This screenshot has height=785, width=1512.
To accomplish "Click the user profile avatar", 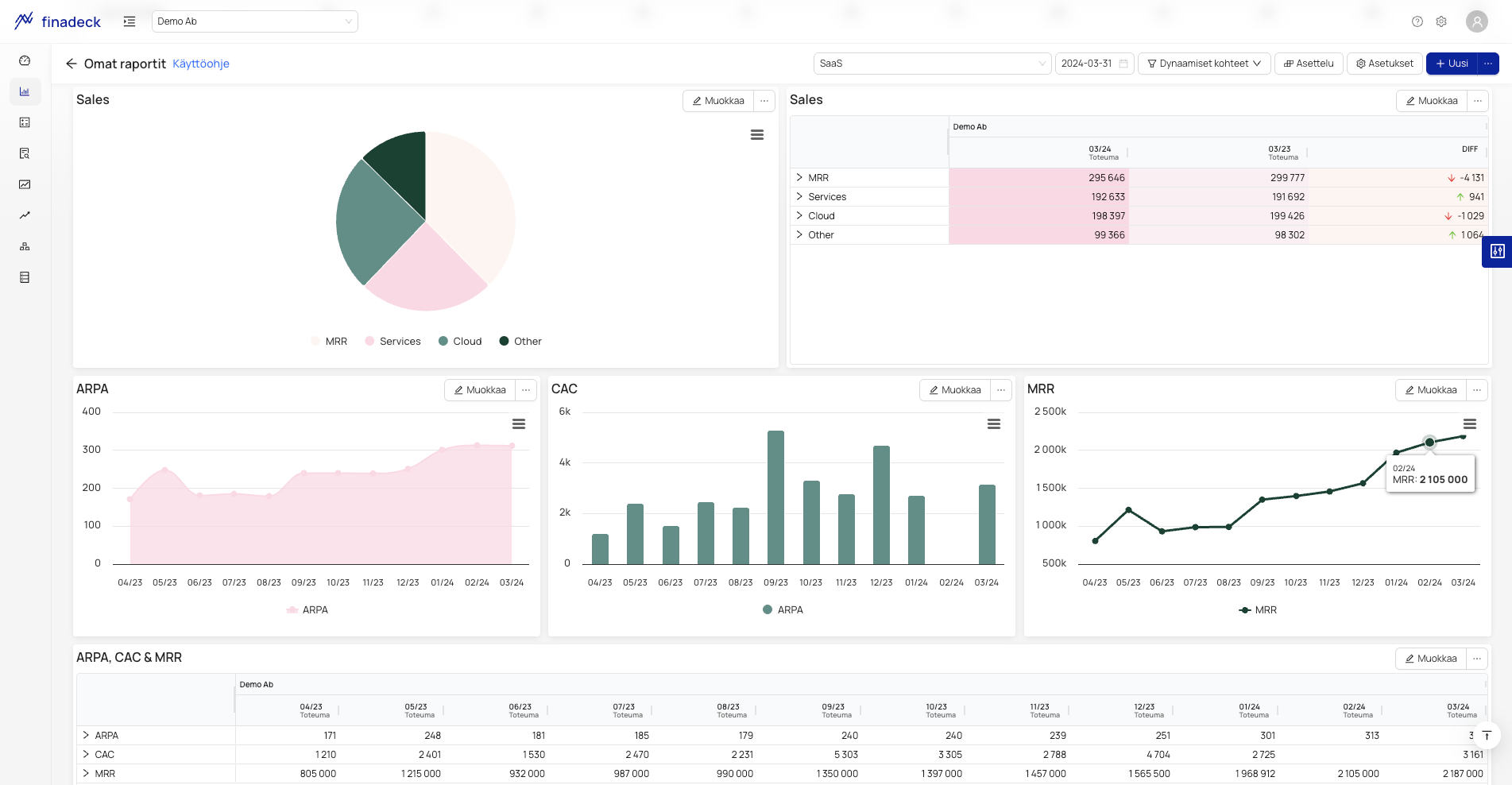I will coord(1476,21).
